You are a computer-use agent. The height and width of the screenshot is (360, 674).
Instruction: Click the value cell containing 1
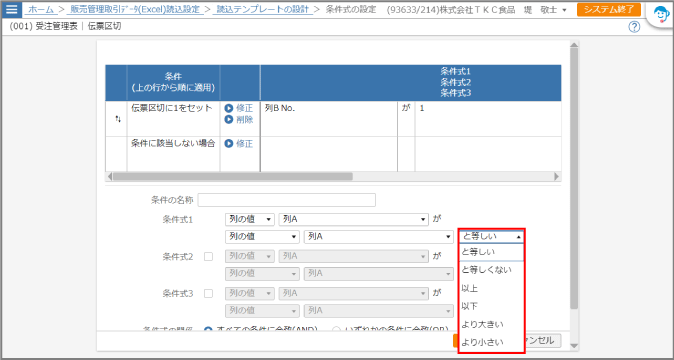tap(488, 119)
